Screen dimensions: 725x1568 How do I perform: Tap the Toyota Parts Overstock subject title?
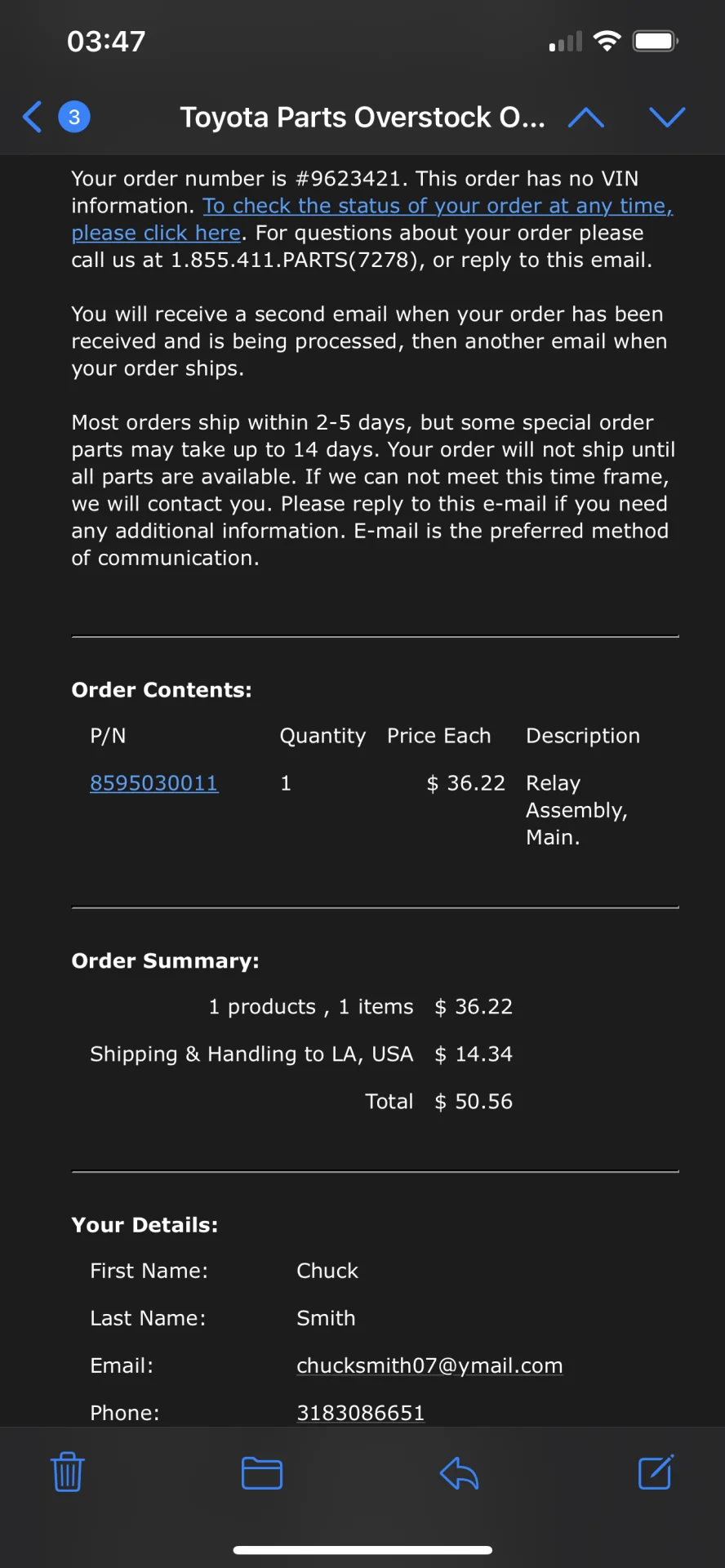click(x=362, y=118)
